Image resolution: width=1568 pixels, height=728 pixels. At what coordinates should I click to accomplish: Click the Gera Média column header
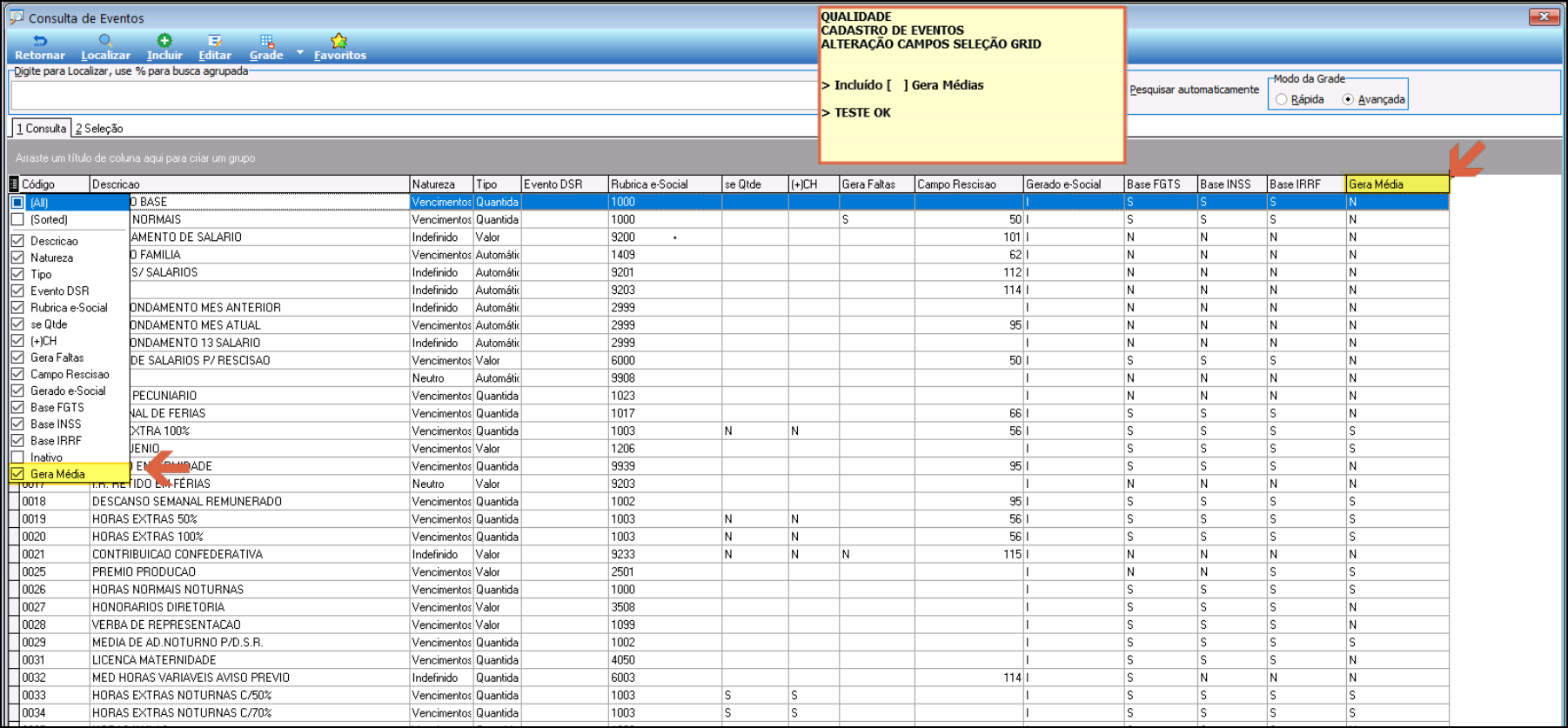tap(1397, 184)
